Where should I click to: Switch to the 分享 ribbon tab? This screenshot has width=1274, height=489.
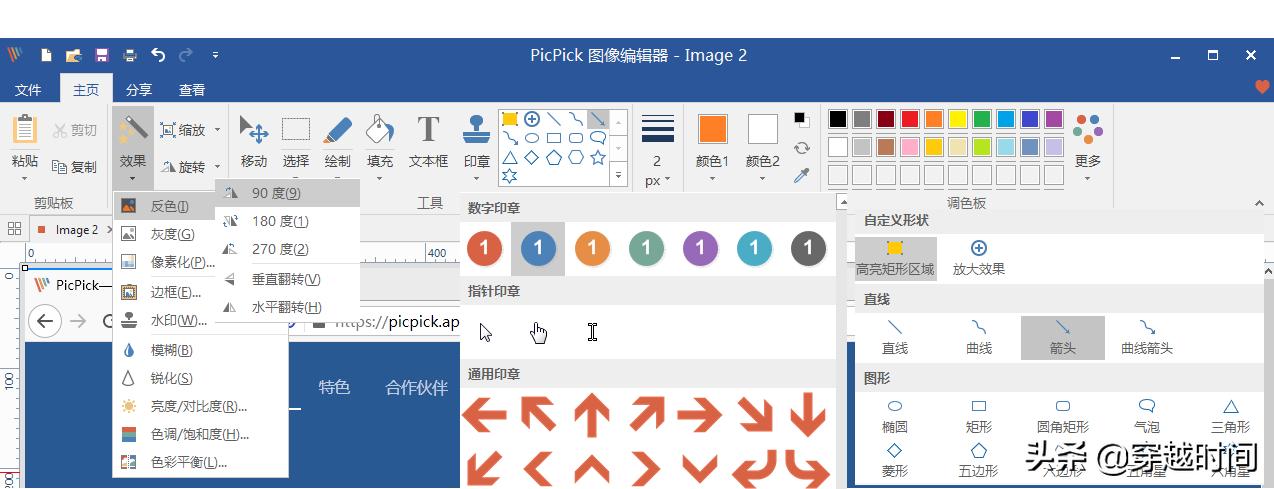(139, 90)
